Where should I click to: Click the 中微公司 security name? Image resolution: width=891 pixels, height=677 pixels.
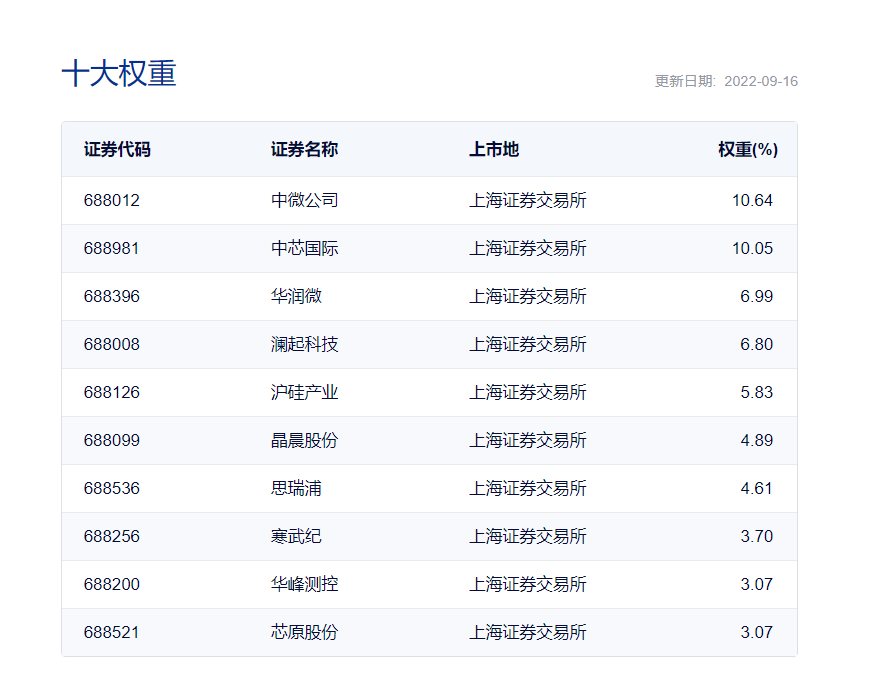click(304, 200)
